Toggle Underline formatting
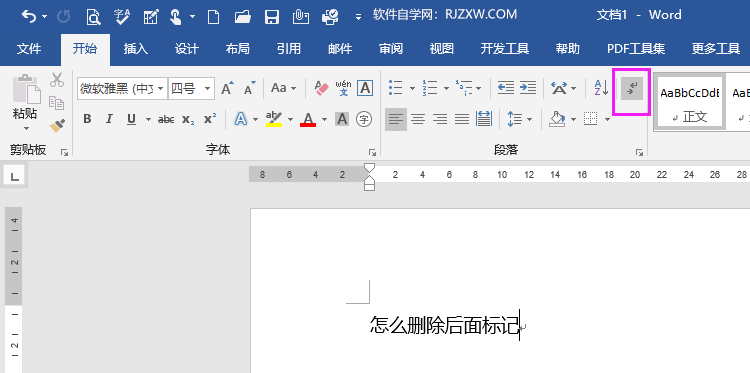The image size is (750, 373). (x=132, y=119)
